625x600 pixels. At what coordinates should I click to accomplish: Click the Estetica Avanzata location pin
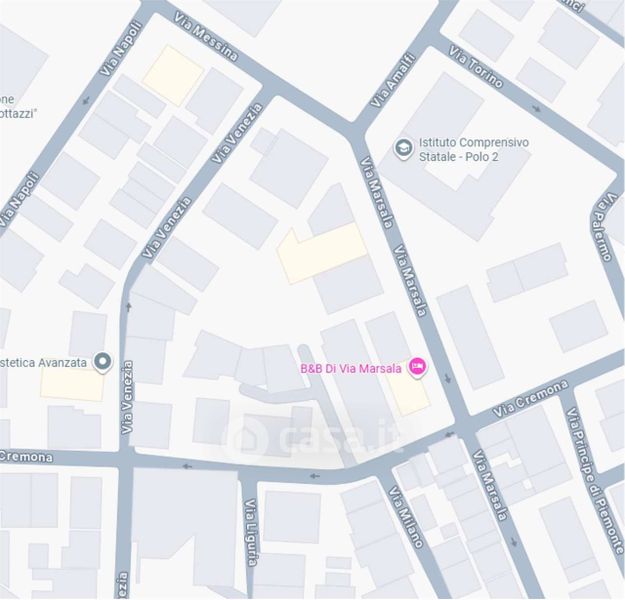tap(103, 362)
